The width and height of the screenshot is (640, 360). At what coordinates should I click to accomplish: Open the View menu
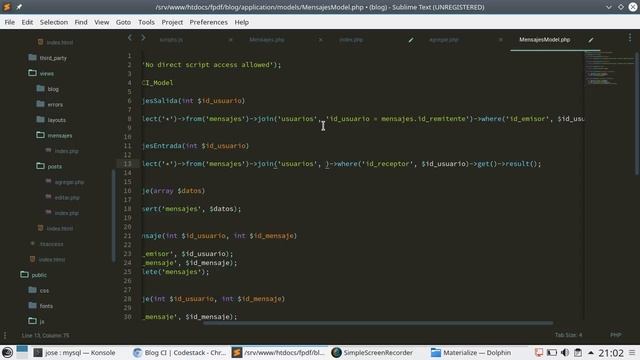(x=102, y=22)
